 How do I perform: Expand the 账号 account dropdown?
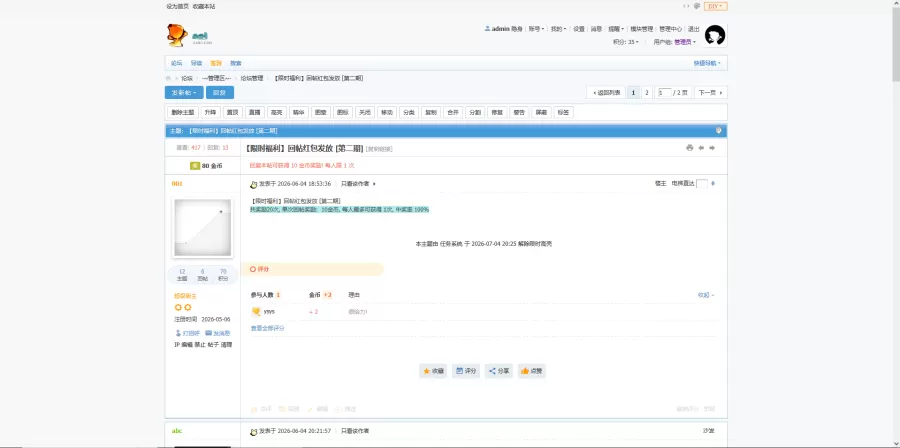click(x=536, y=29)
